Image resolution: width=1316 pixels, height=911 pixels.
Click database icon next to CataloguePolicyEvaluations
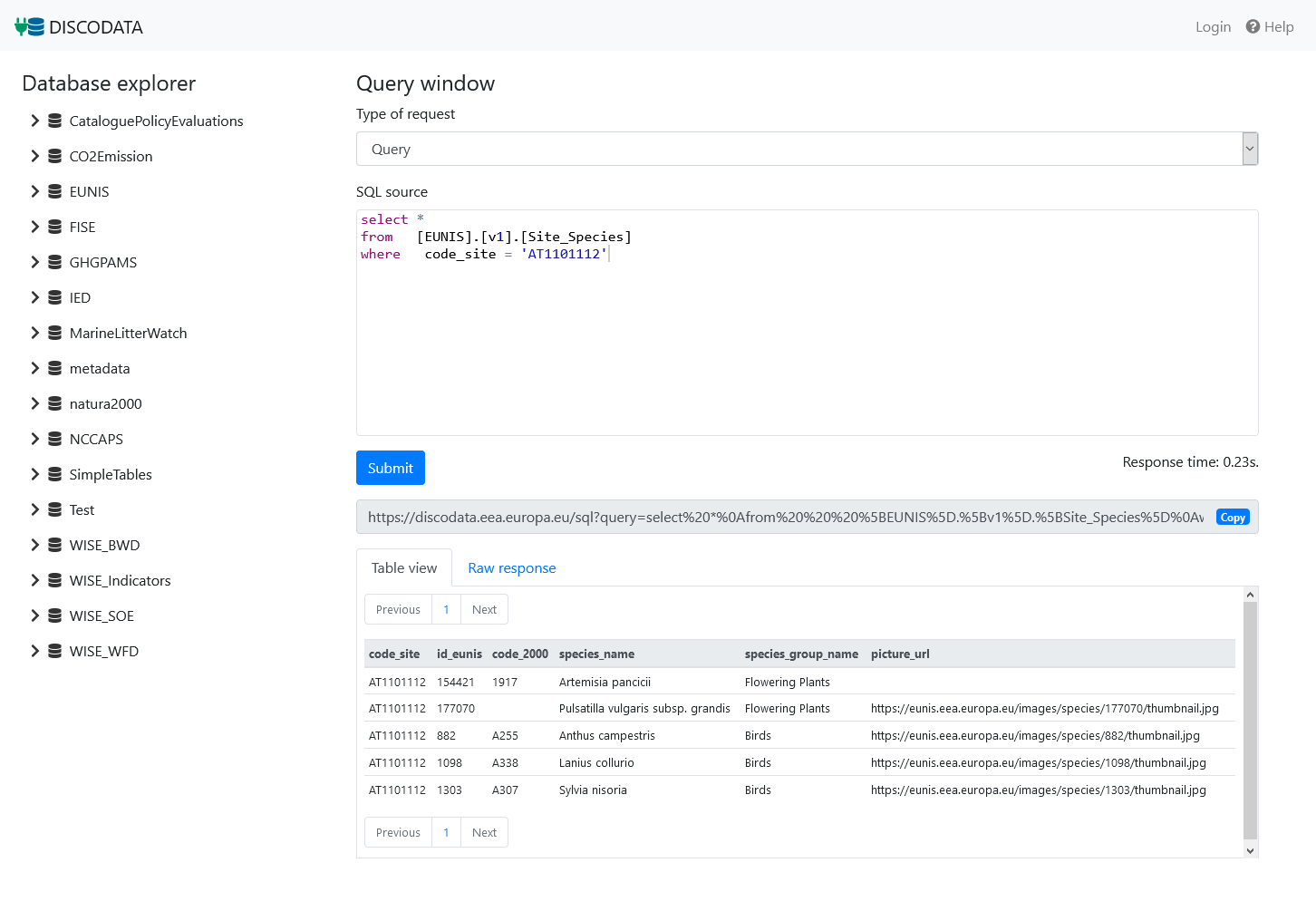(x=55, y=121)
